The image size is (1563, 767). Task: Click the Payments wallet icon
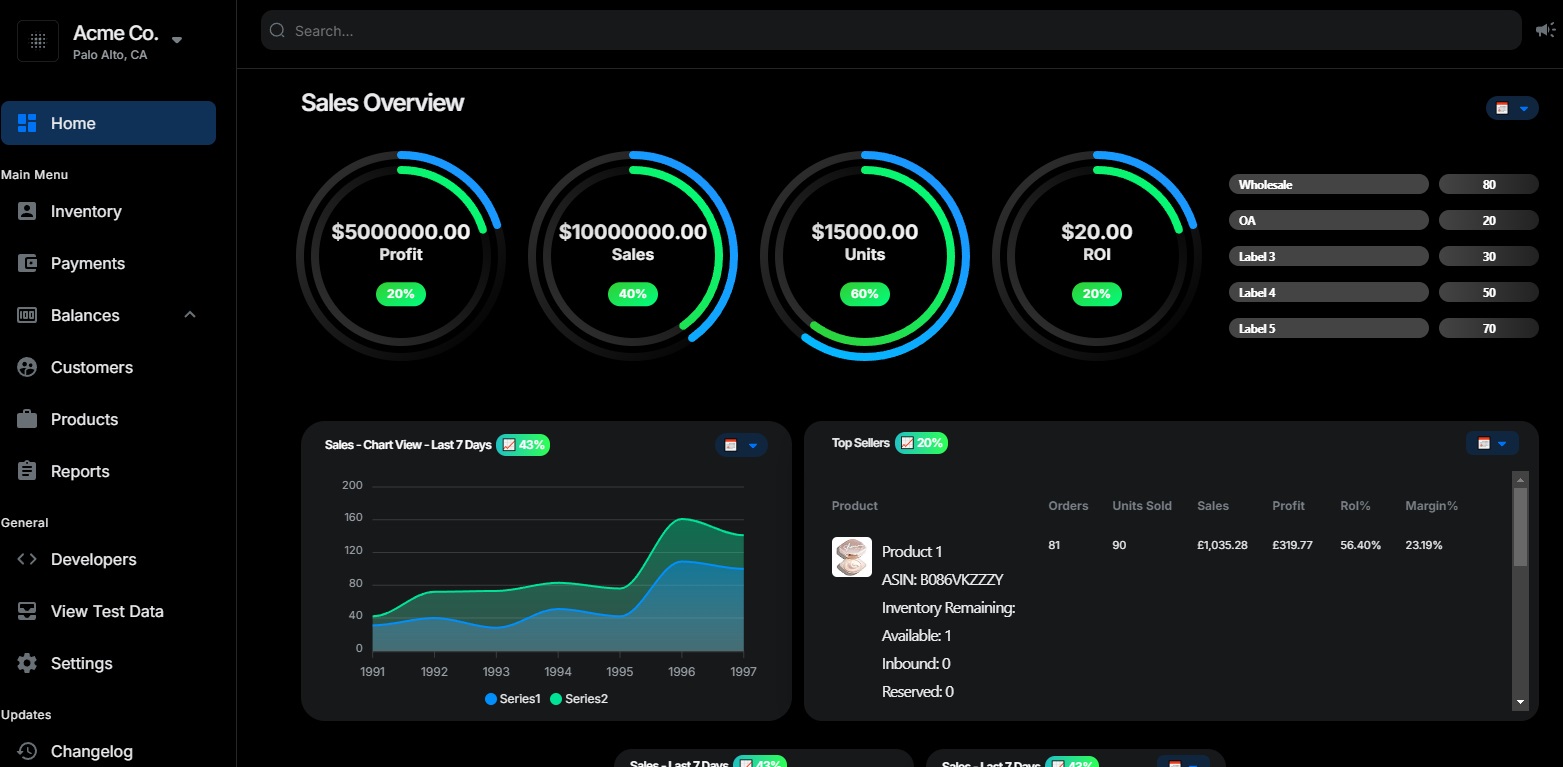[x=27, y=263]
